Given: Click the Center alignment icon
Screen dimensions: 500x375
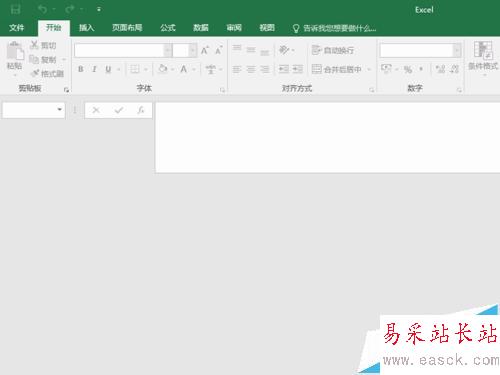Looking at the screenshot, I should click(x=251, y=69).
